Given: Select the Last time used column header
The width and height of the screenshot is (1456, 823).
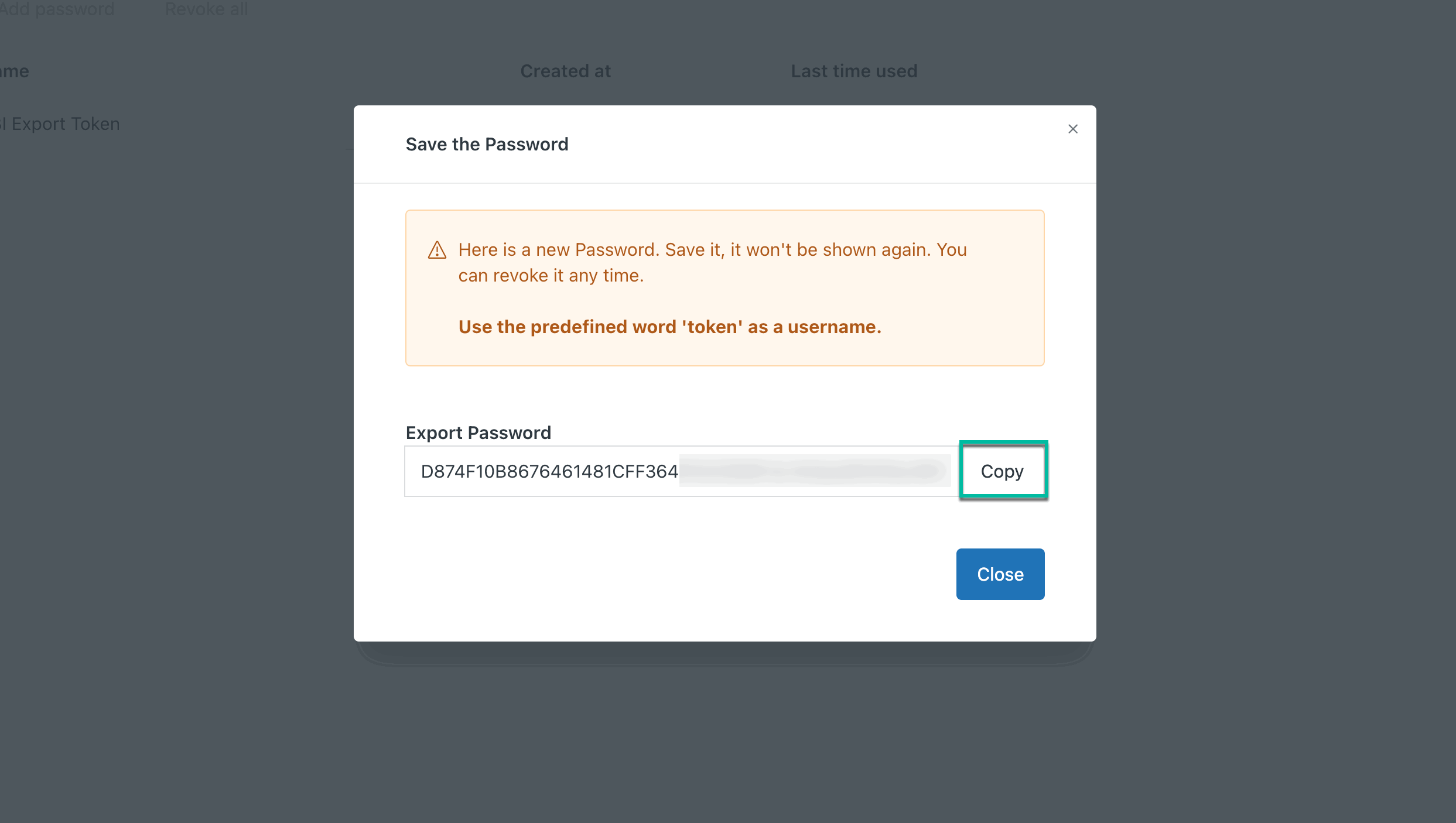Looking at the screenshot, I should pos(854,71).
